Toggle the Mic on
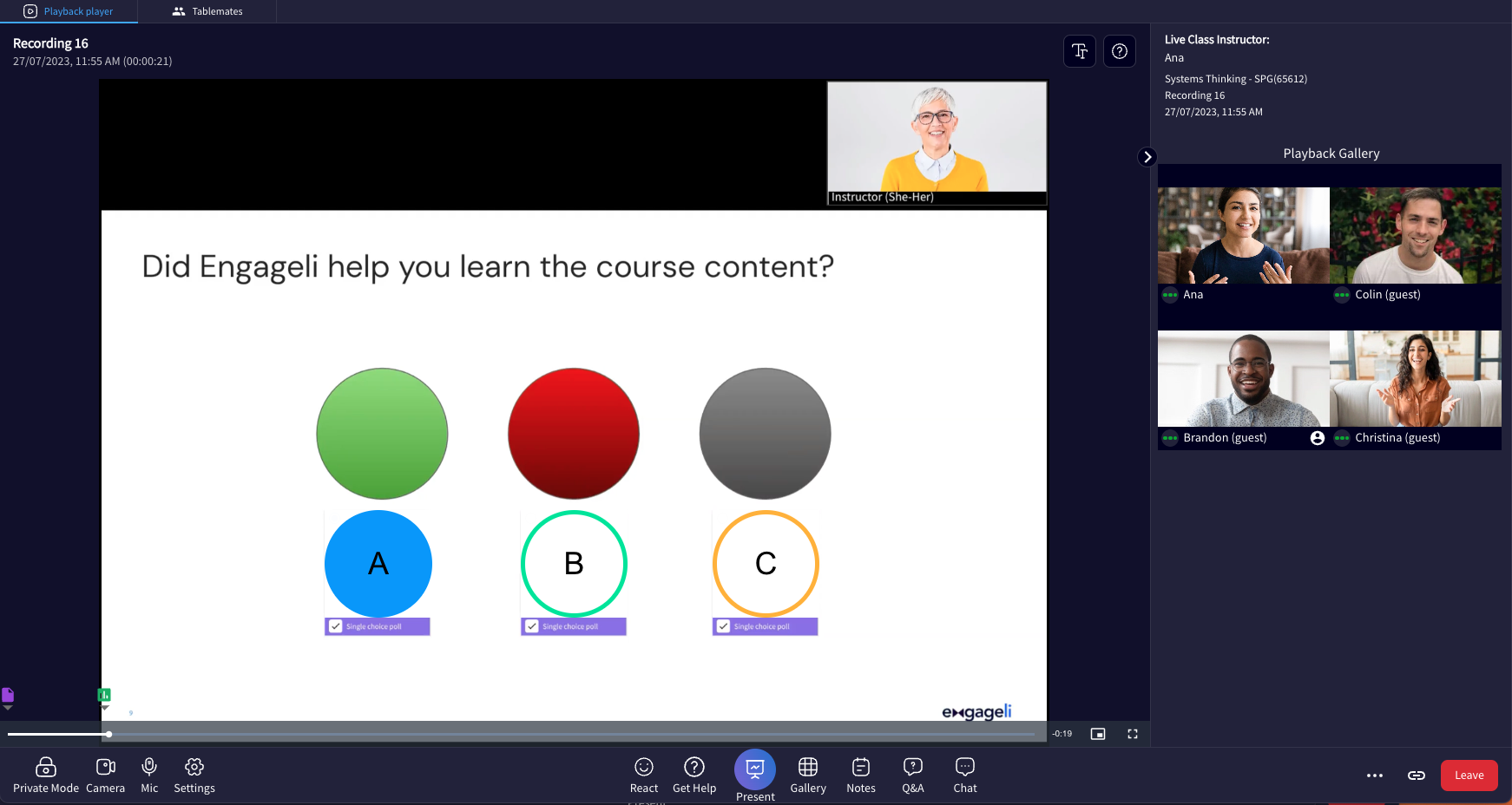The image size is (1512, 805). tap(148, 775)
